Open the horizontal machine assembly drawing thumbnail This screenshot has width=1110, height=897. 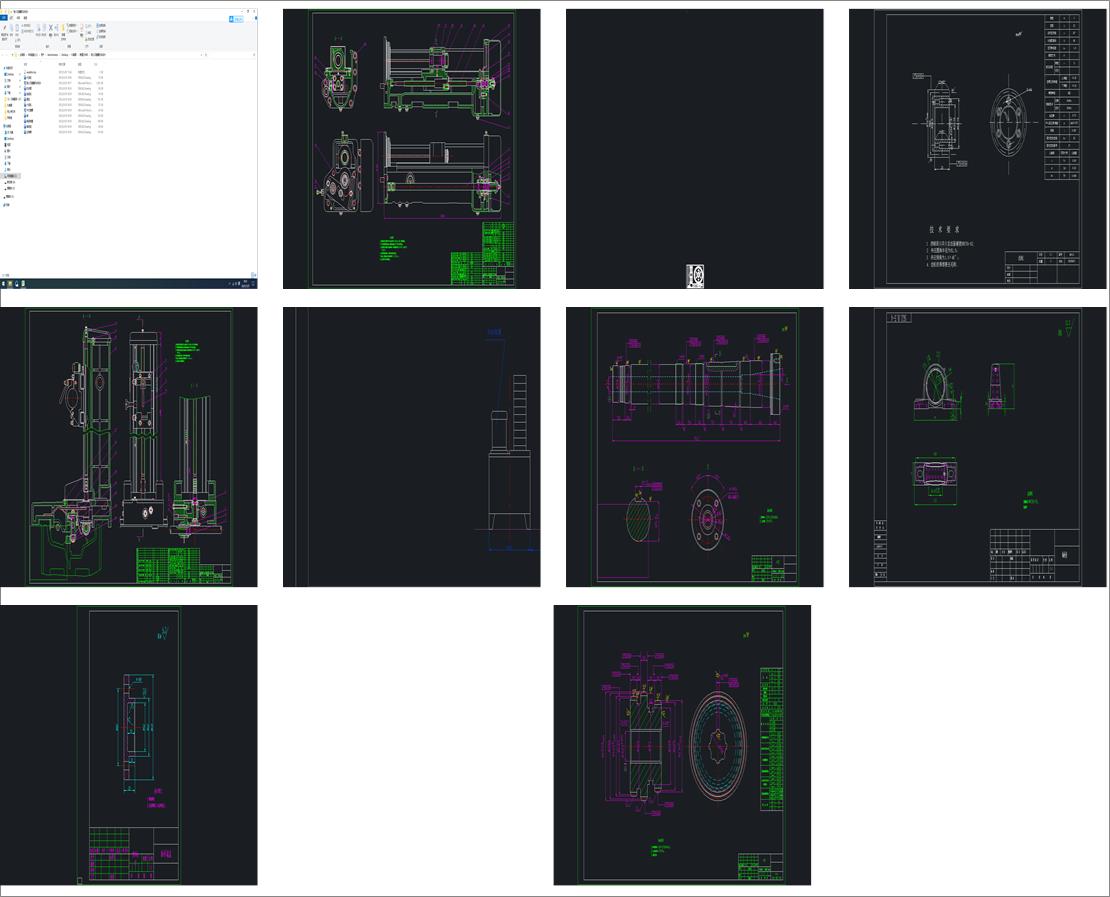(x=411, y=149)
